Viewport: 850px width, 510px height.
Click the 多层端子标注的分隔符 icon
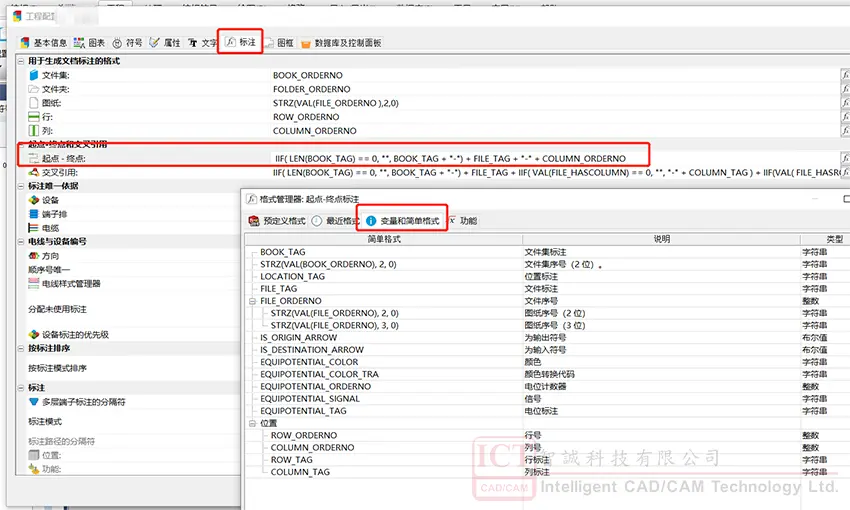click(x=34, y=402)
